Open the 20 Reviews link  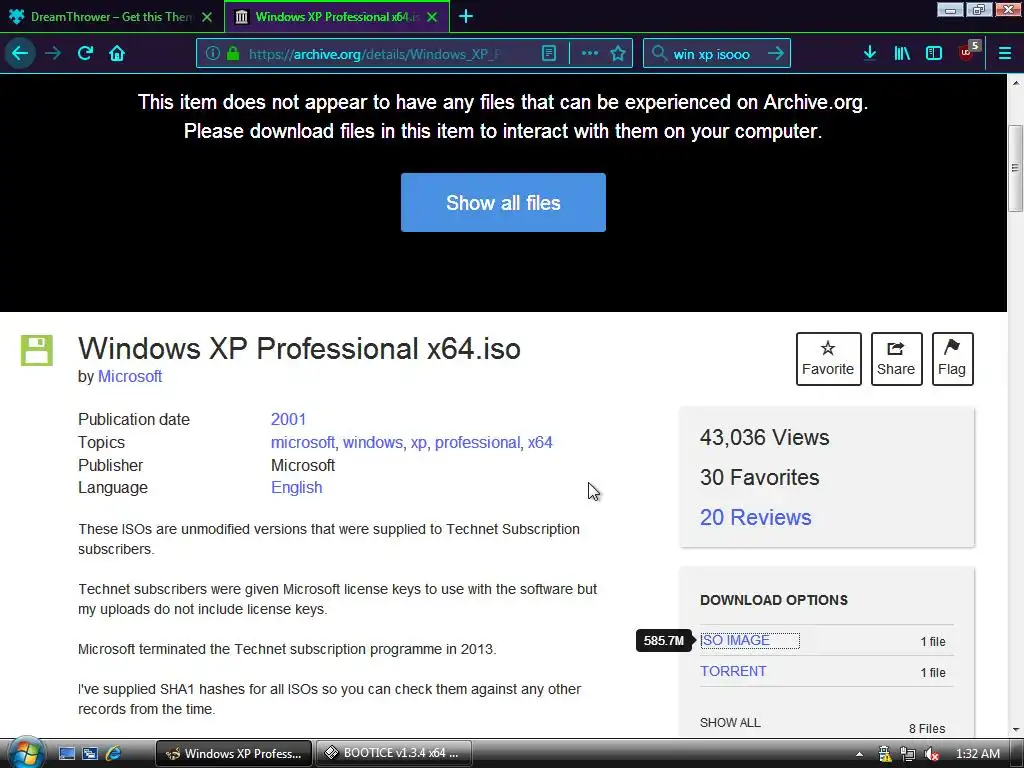click(756, 517)
